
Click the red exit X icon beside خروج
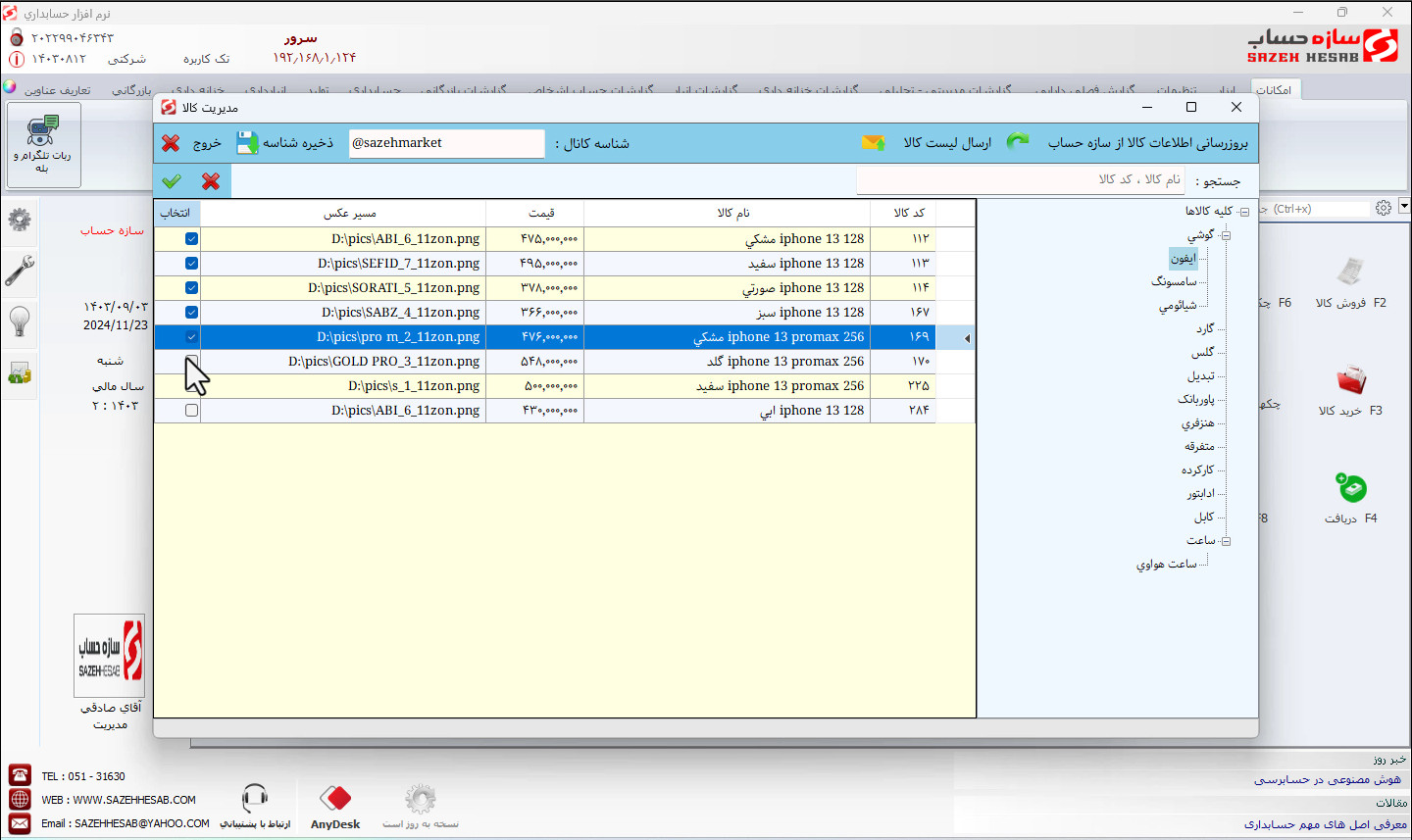171,143
